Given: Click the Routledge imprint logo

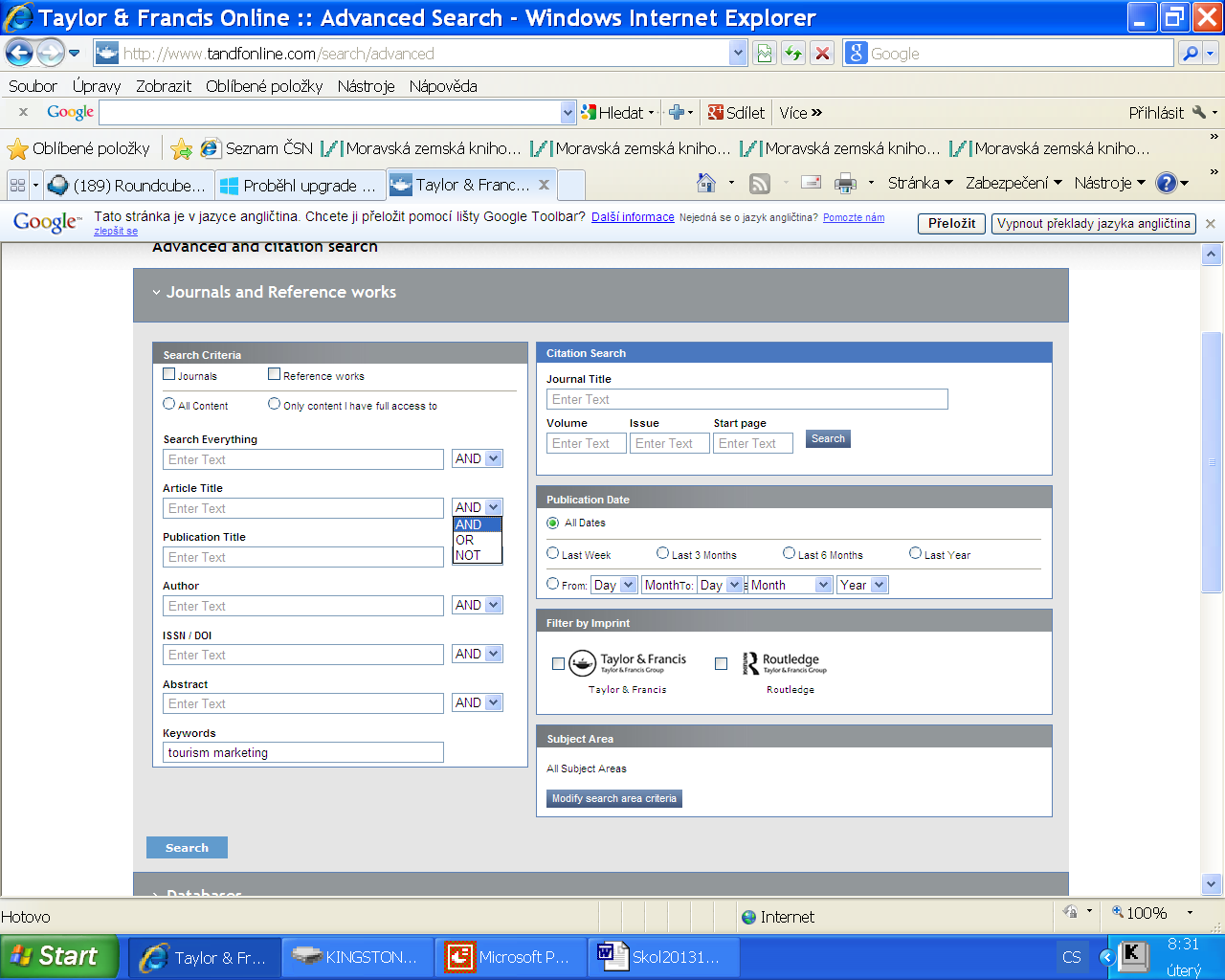Looking at the screenshot, I should (785, 662).
